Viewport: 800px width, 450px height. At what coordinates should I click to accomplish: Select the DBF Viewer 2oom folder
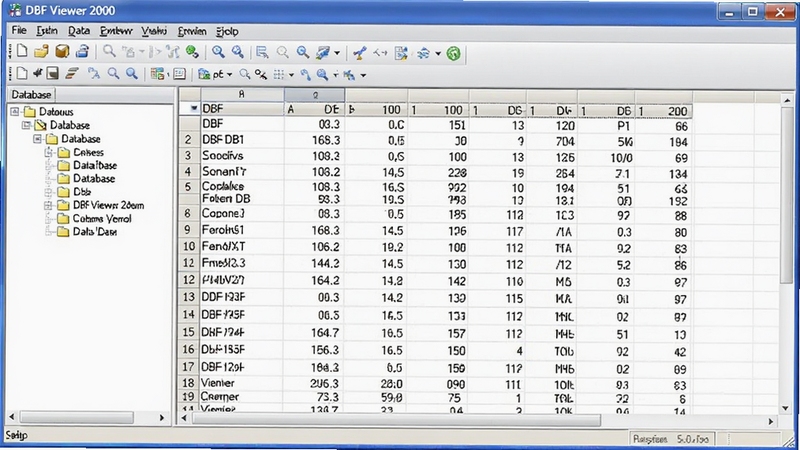click(x=109, y=206)
